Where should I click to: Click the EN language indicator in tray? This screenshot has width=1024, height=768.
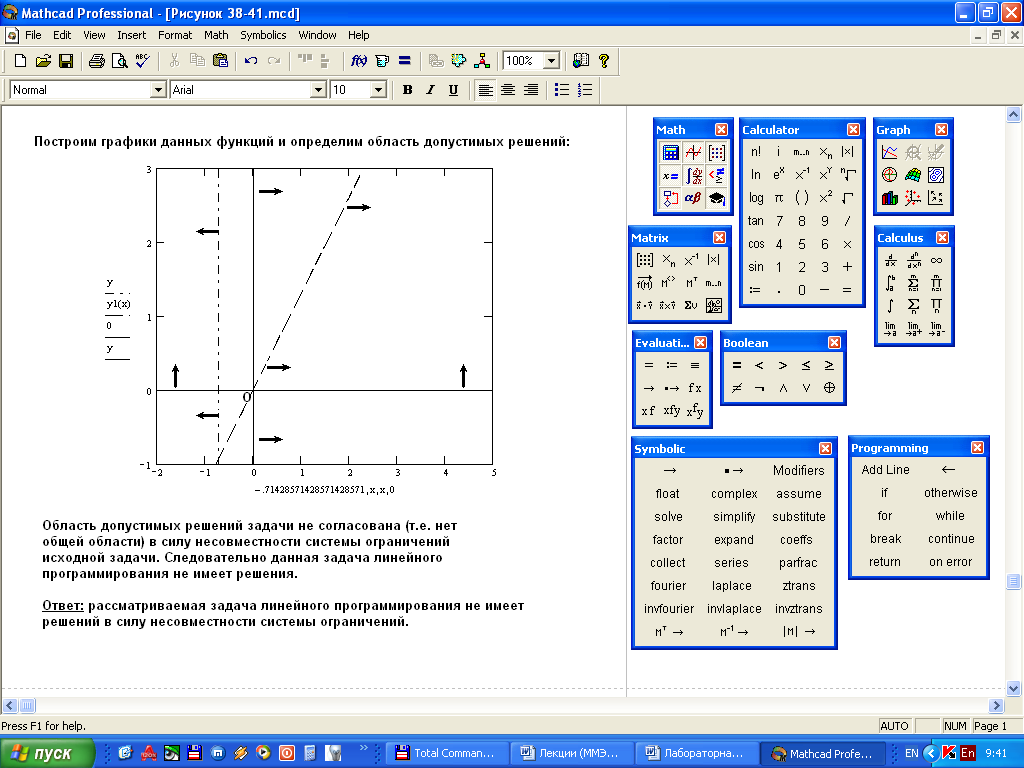click(912, 754)
